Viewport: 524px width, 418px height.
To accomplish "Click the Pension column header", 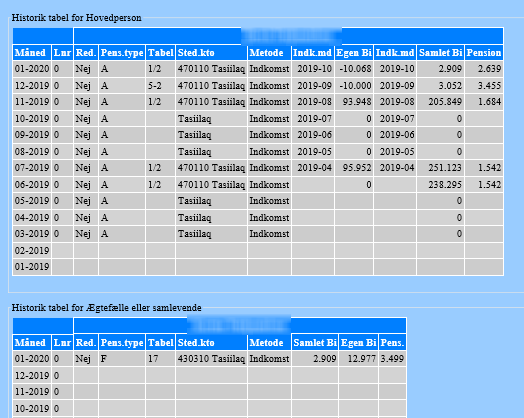I will 484,53.
